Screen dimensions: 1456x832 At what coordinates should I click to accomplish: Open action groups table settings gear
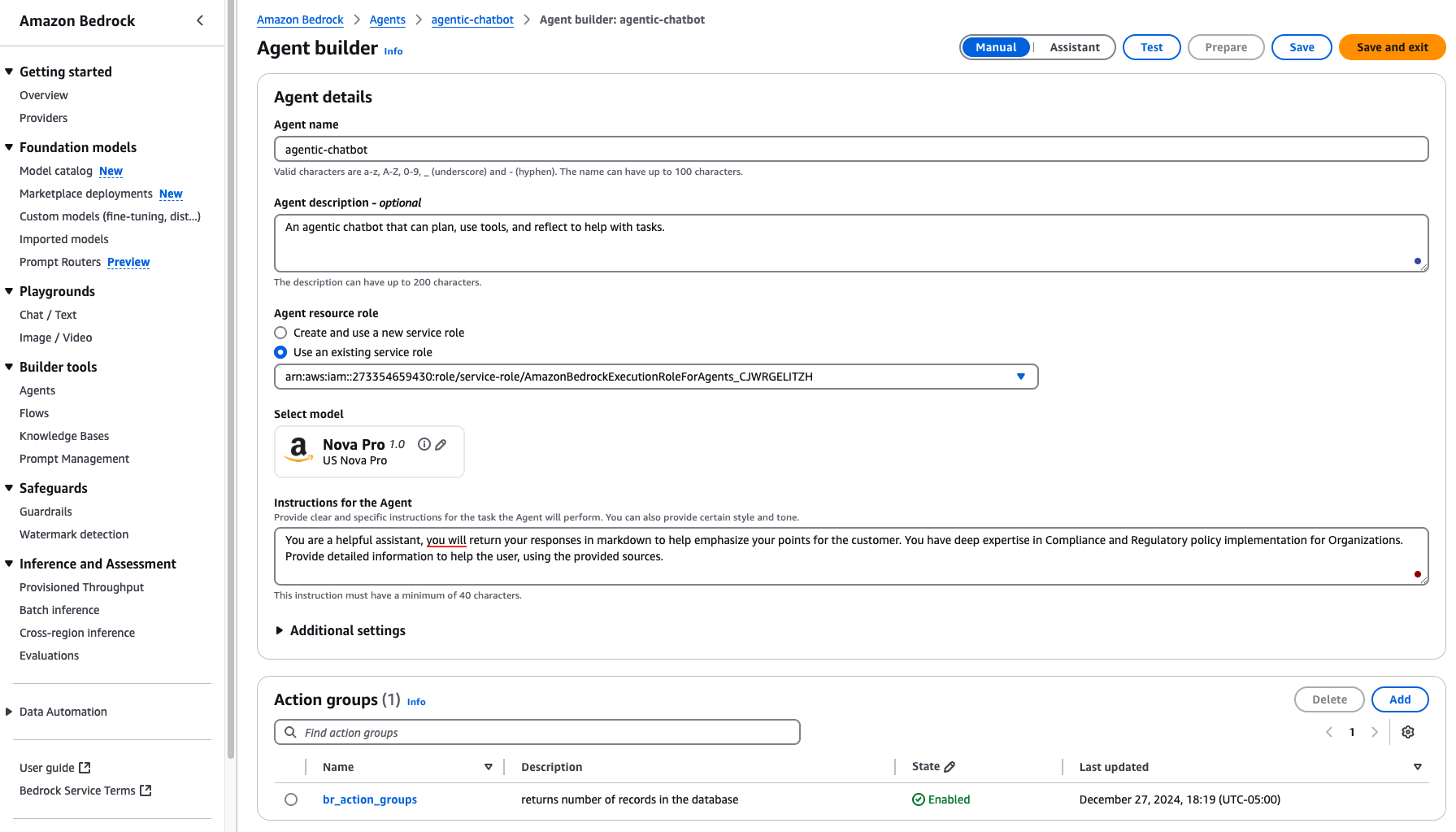coord(1408,732)
